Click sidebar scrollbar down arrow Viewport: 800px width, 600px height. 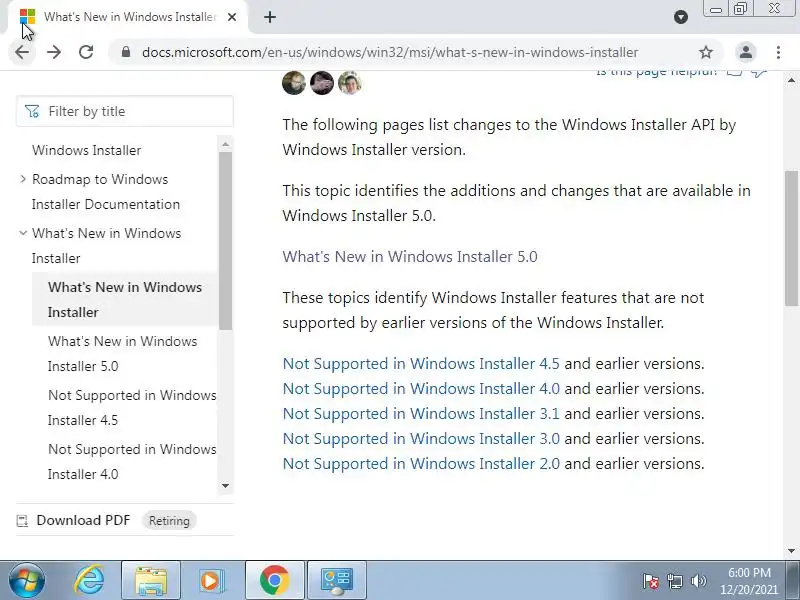coord(226,486)
